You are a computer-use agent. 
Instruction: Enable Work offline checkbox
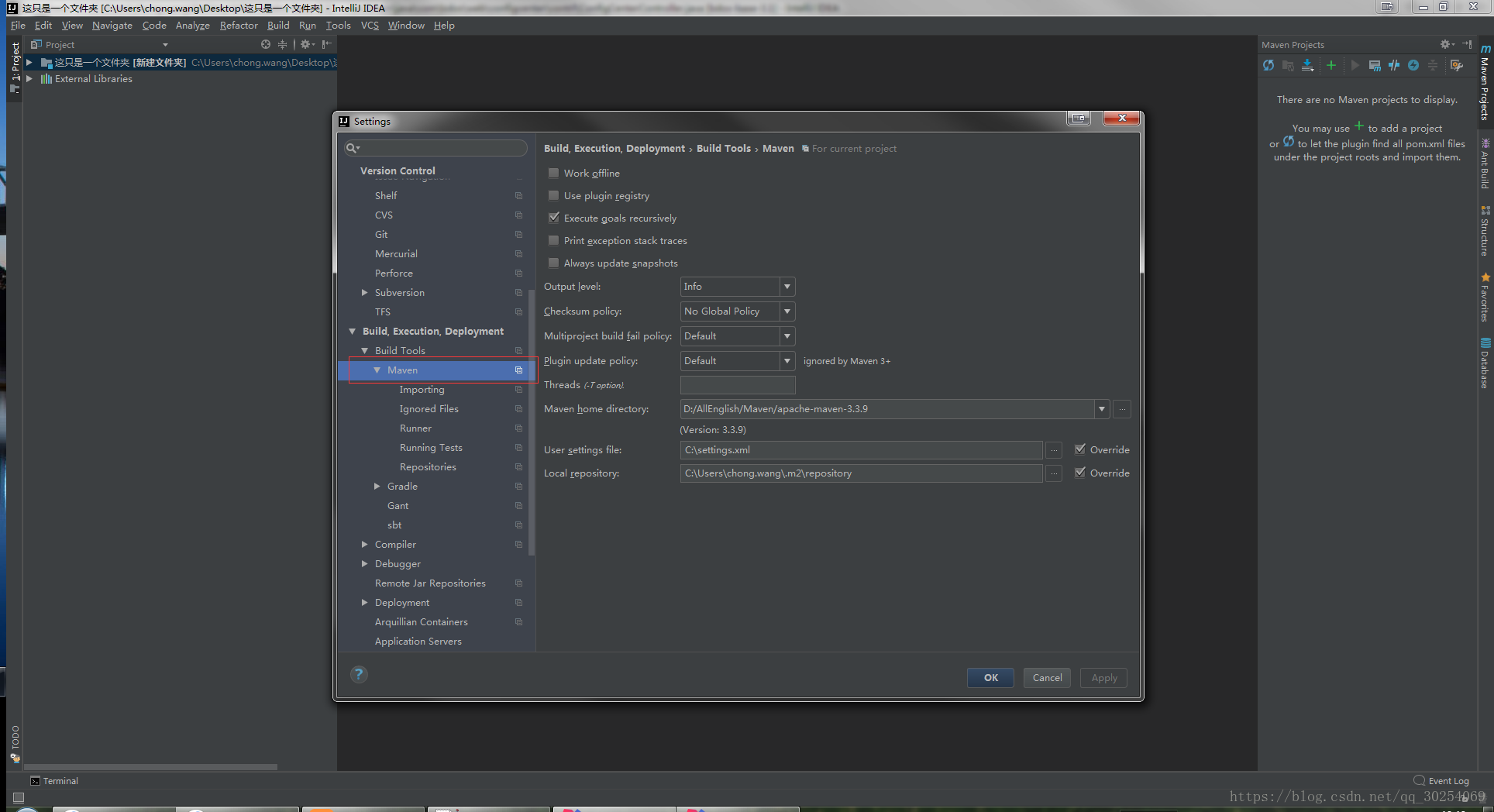click(553, 173)
